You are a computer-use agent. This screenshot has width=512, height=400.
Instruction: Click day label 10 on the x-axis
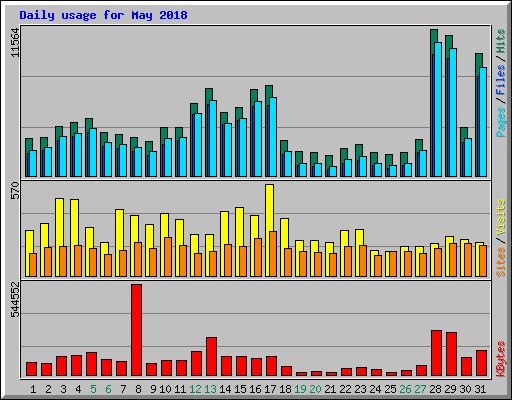[x=165, y=389]
